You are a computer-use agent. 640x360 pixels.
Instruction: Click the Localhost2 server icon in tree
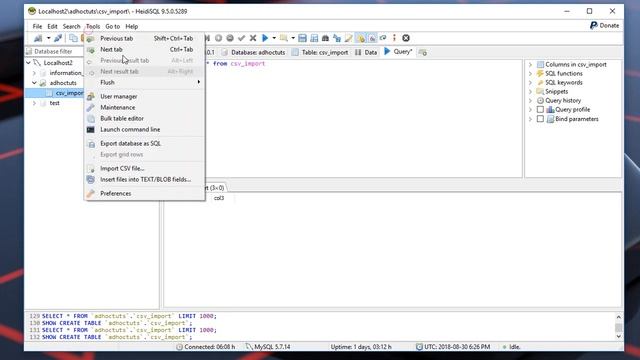(x=37, y=63)
